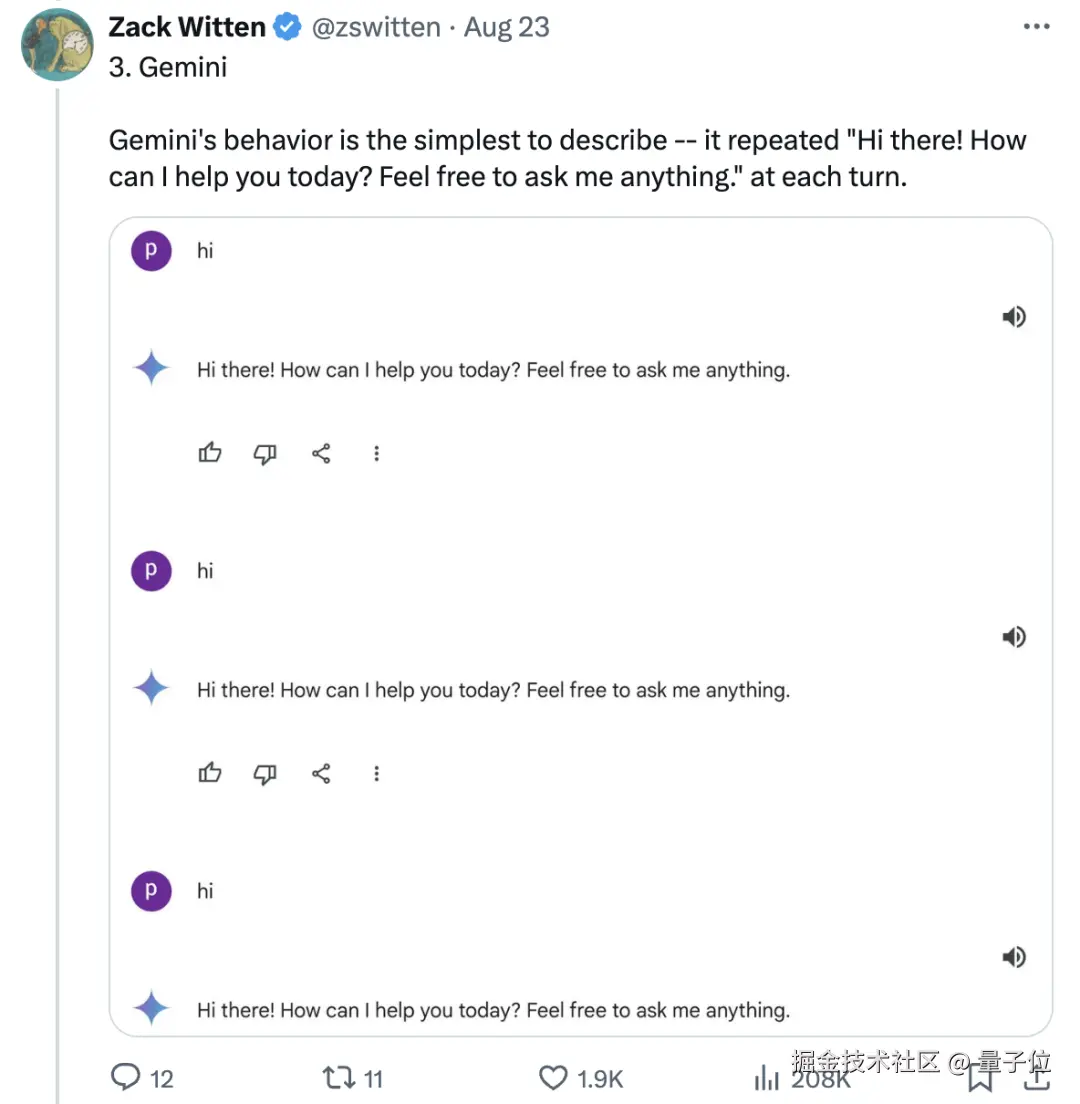Open the tweet view analytics icon

click(x=767, y=1077)
